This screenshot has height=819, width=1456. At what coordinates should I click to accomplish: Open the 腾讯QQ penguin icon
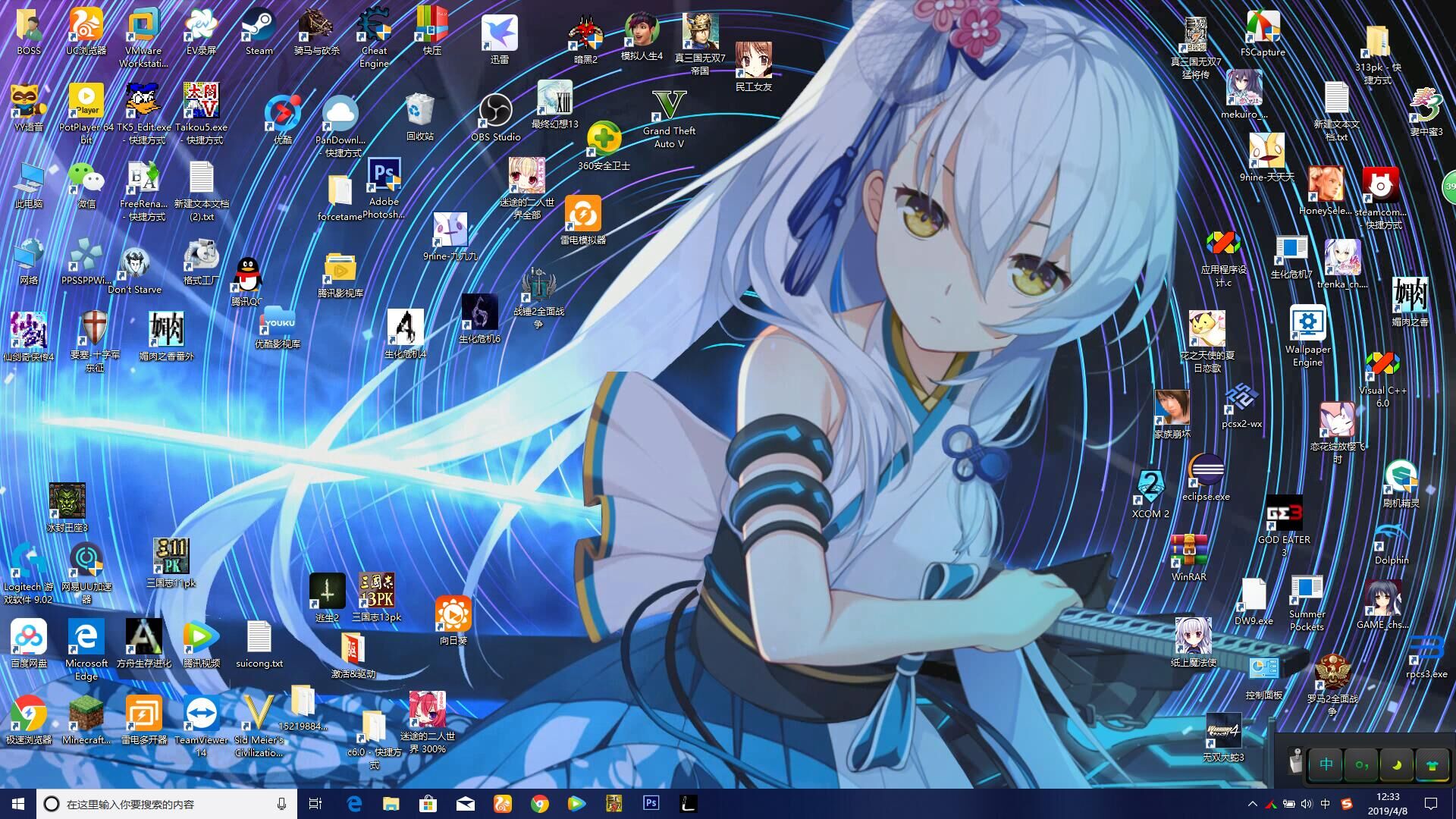pyautogui.click(x=247, y=281)
